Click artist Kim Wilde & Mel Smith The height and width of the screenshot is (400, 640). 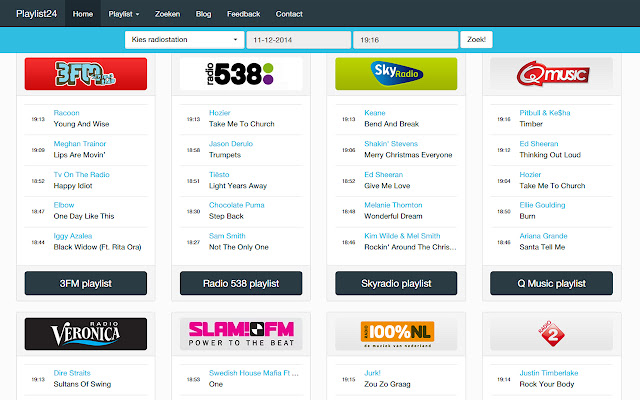pos(402,236)
